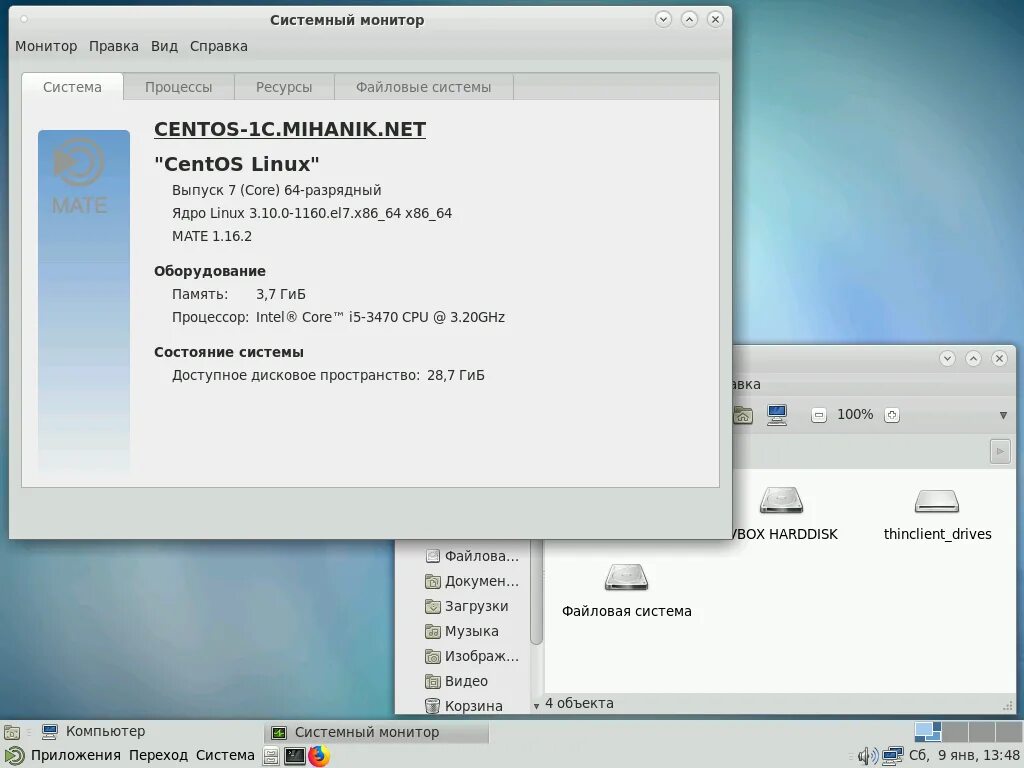Click the file manager sidebar scrollbar
This screenshot has width=1024, height=768.
pos(536,591)
